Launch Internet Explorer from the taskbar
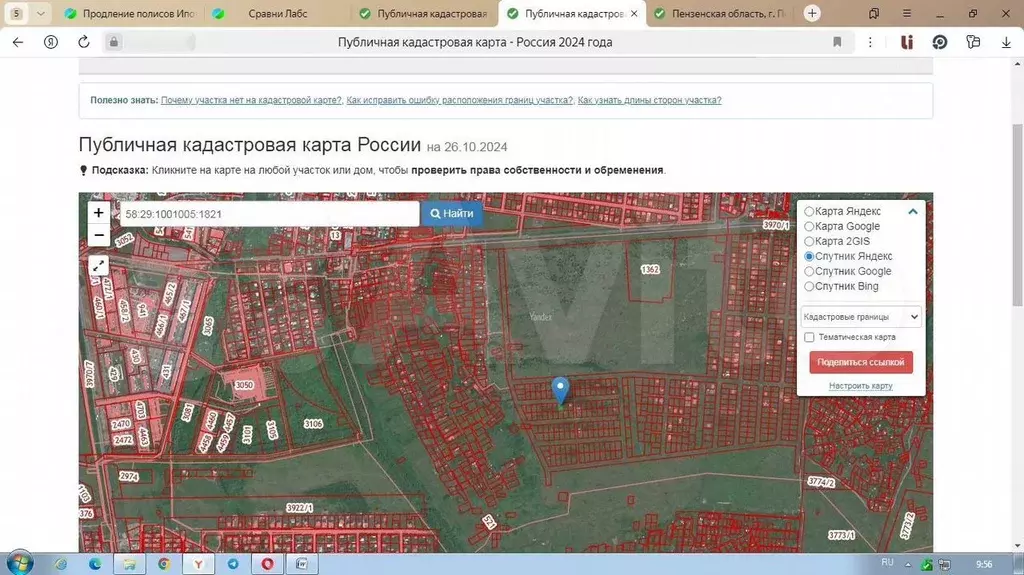 61,564
